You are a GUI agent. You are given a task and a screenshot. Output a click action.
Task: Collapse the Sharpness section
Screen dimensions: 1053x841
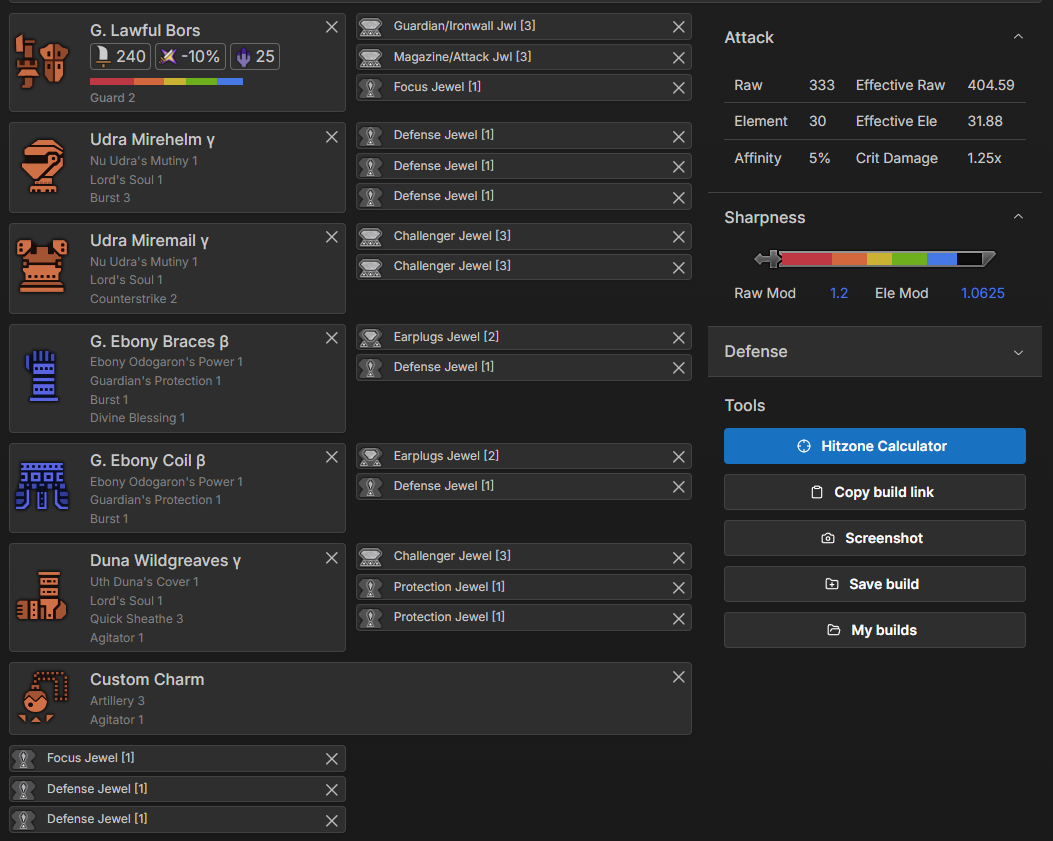1018,217
